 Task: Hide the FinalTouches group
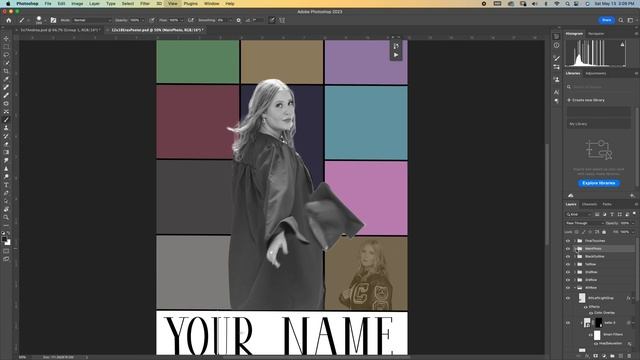[568, 241]
